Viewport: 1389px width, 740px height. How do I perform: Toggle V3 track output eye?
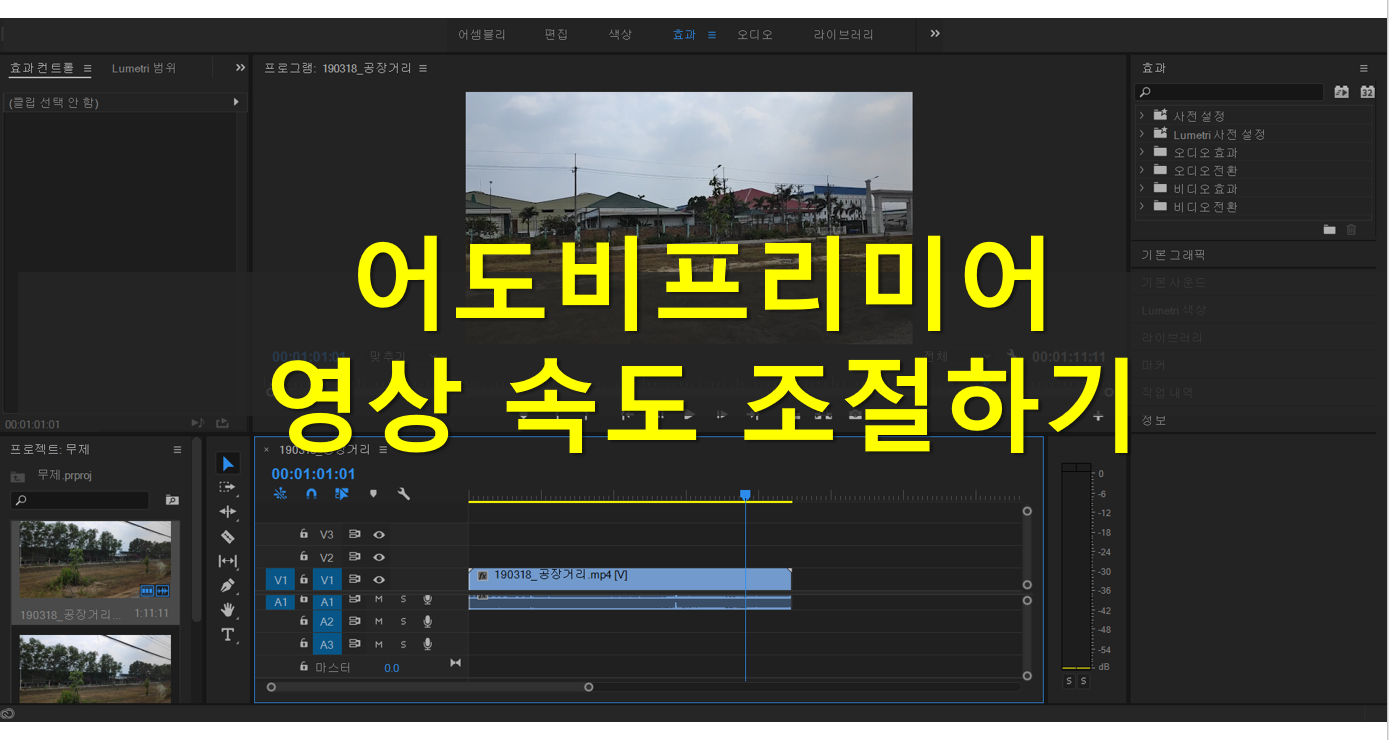tap(379, 535)
